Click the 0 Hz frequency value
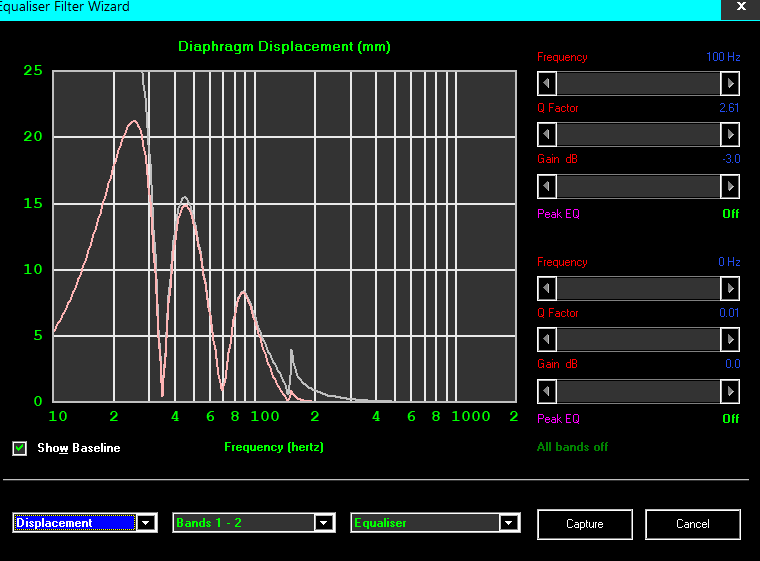 point(729,262)
